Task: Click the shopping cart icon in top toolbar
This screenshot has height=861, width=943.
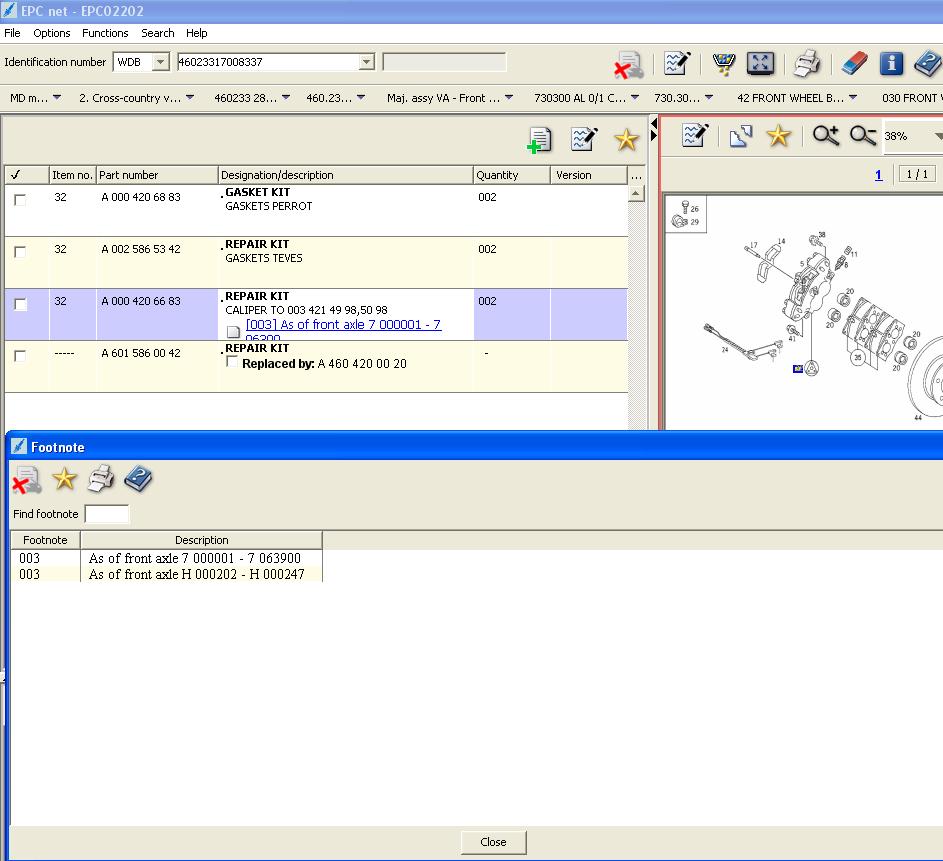Action: (724, 64)
